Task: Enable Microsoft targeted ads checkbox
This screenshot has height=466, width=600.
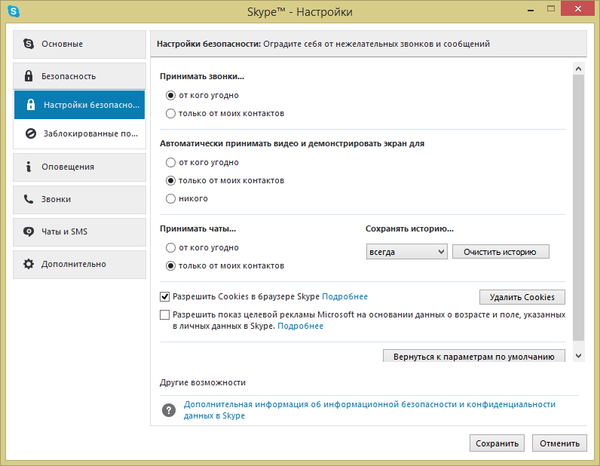Action: pos(165,315)
